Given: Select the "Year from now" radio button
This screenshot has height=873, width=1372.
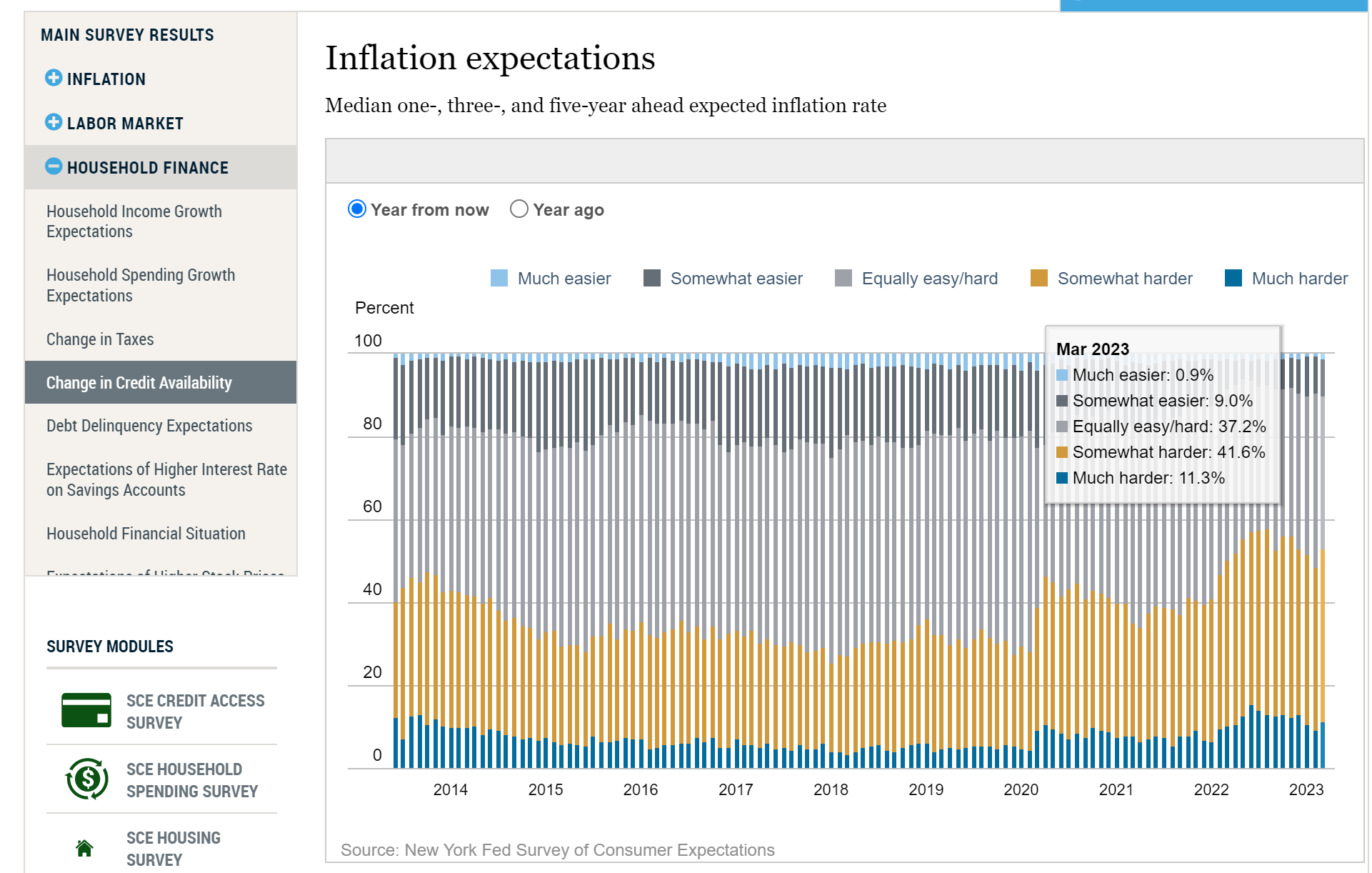Looking at the screenshot, I should point(357,209).
